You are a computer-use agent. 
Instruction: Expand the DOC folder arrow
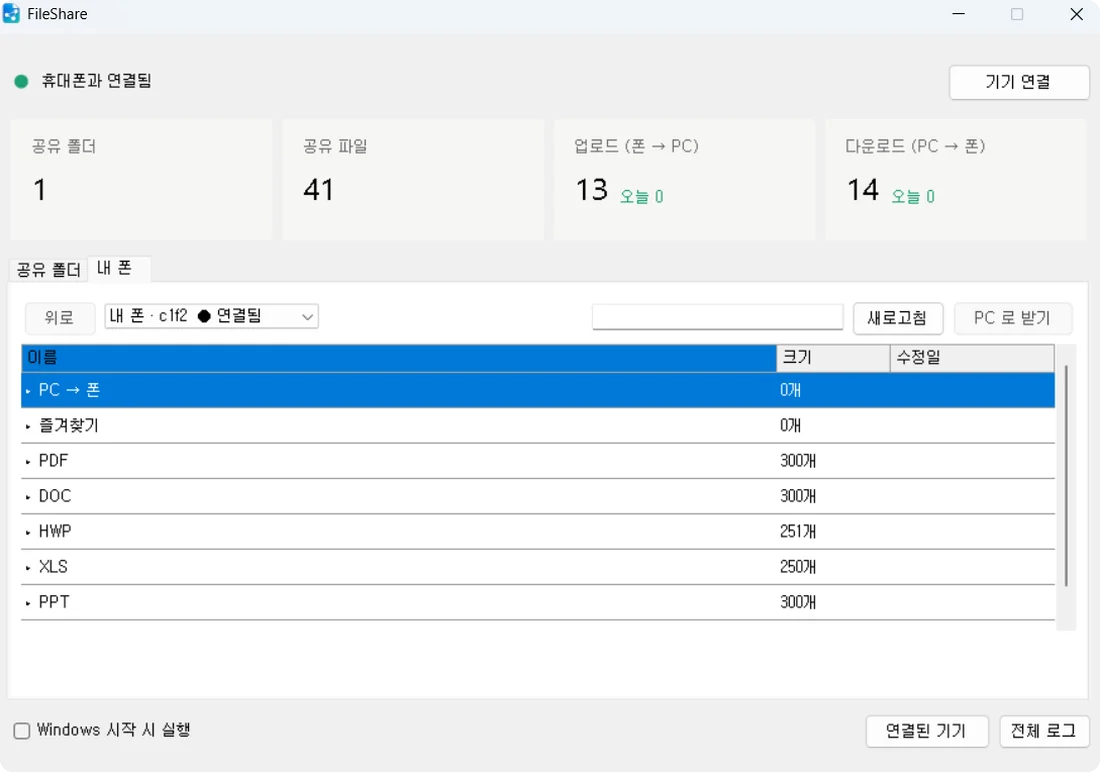tap(28, 497)
